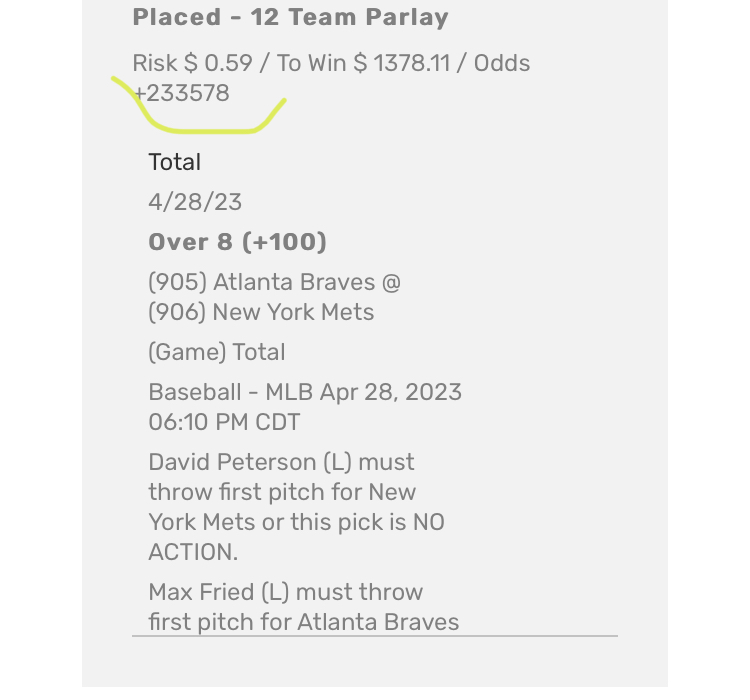The height and width of the screenshot is (700, 750).
Task: Click the '4/28/23' date
Action: coord(195,202)
